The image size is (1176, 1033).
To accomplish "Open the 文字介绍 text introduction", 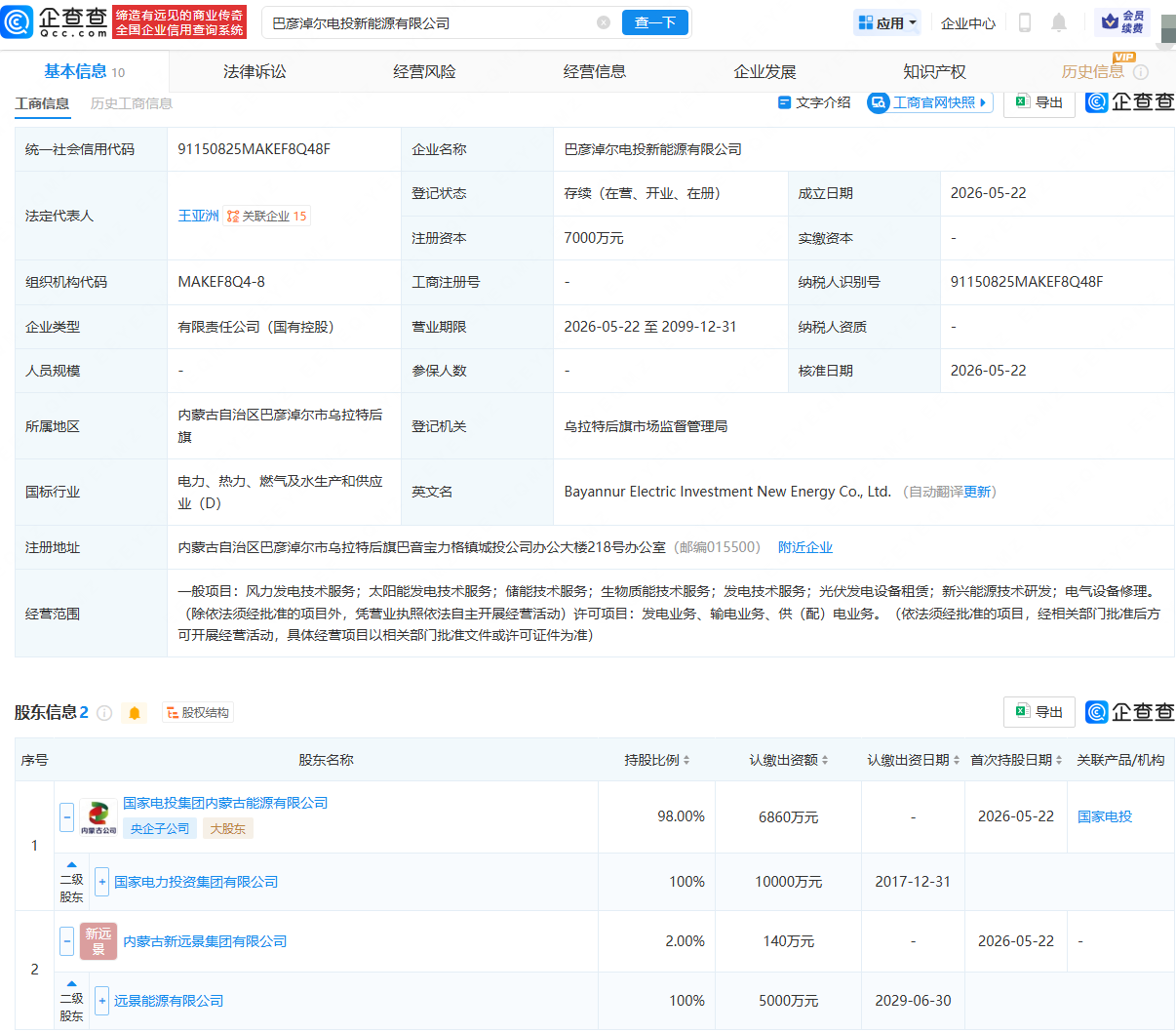I will click(x=814, y=102).
